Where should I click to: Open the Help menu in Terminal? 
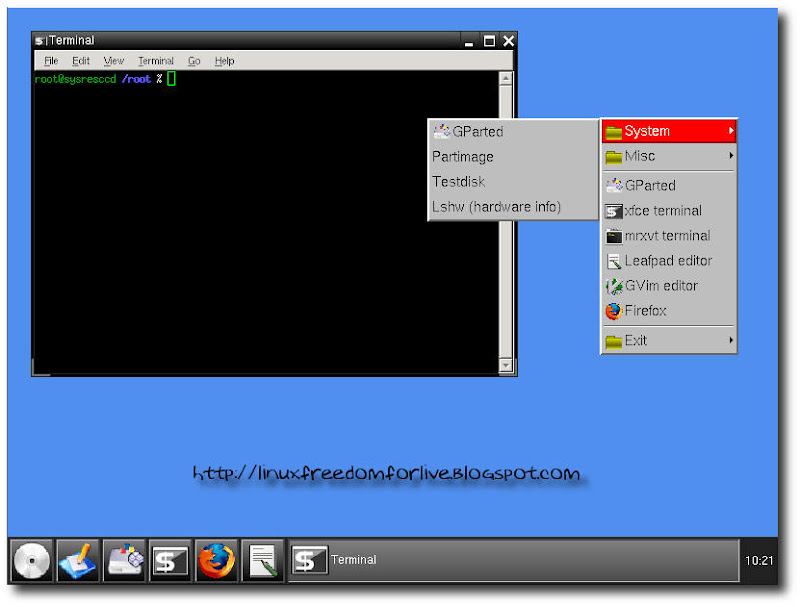tap(224, 61)
